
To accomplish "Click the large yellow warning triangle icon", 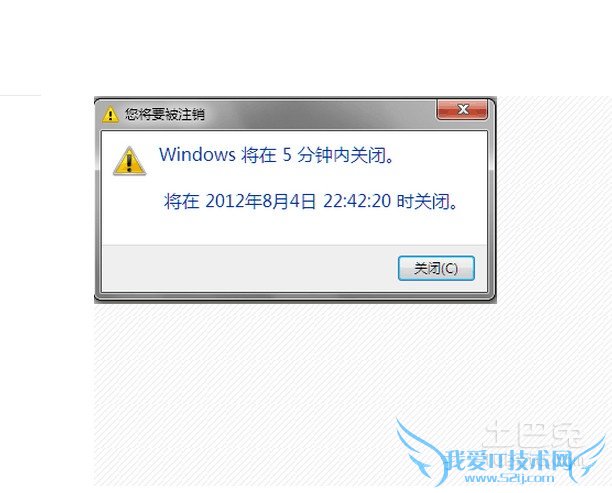I will pos(130,161).
